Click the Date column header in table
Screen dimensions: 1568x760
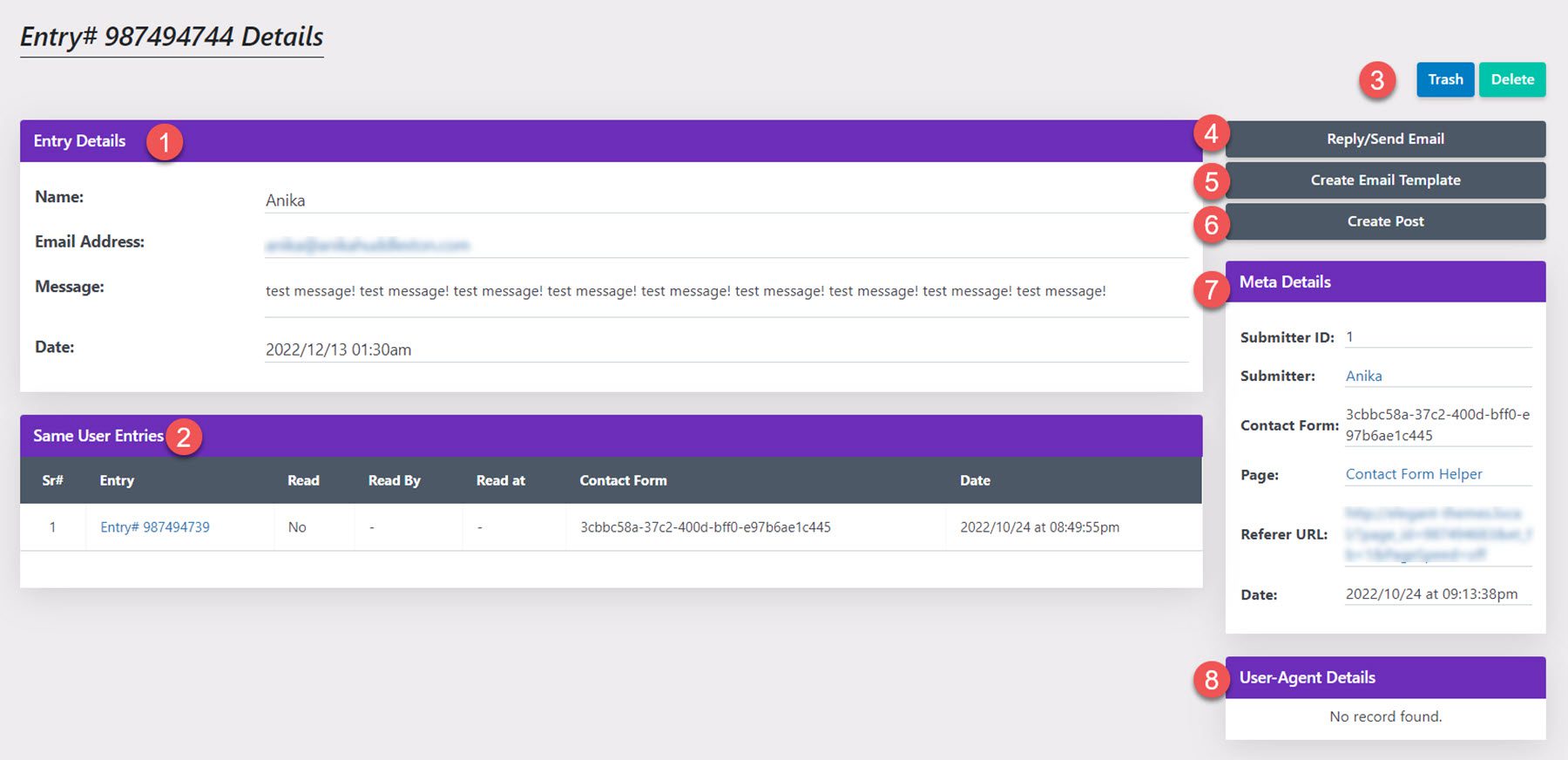click(975, 480)
